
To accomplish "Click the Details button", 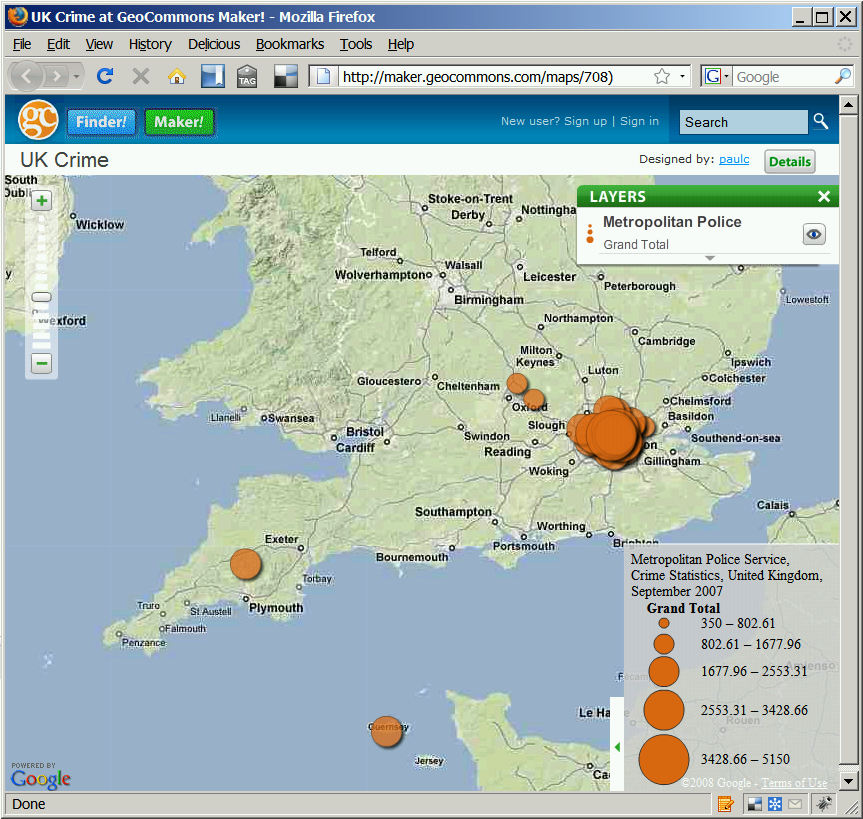I will (x=789, y=161).
